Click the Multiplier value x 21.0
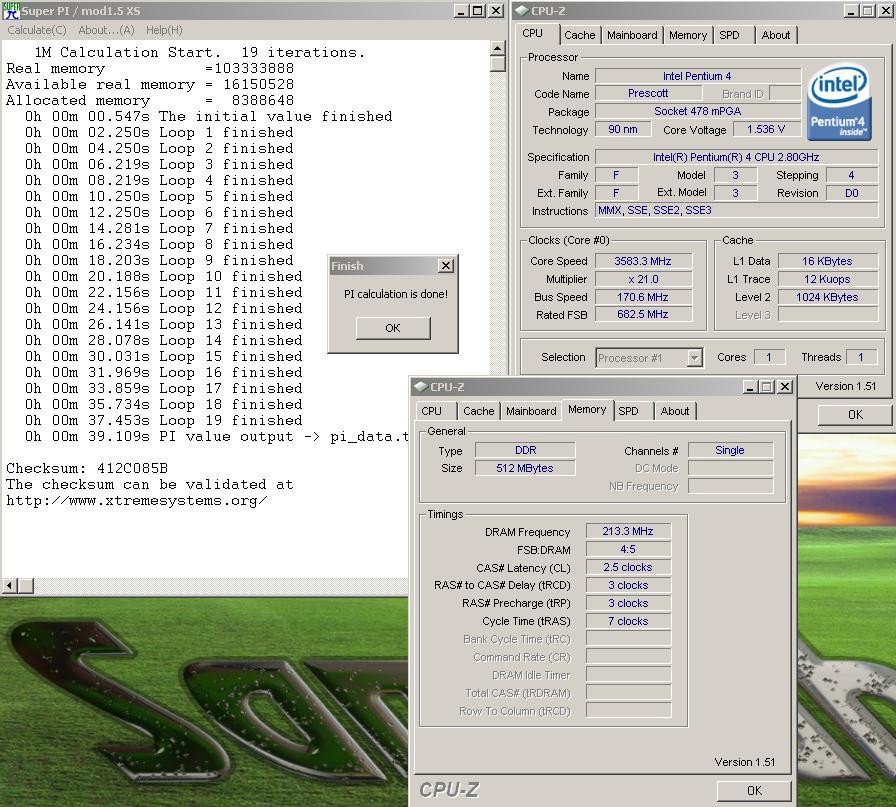This screenshot has height=807, width=896. click(x=643, y=279)
